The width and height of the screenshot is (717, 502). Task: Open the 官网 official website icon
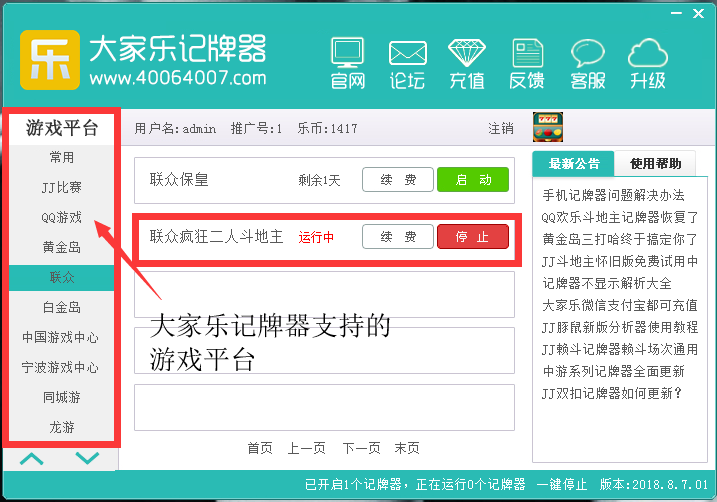tap(348, 63)
